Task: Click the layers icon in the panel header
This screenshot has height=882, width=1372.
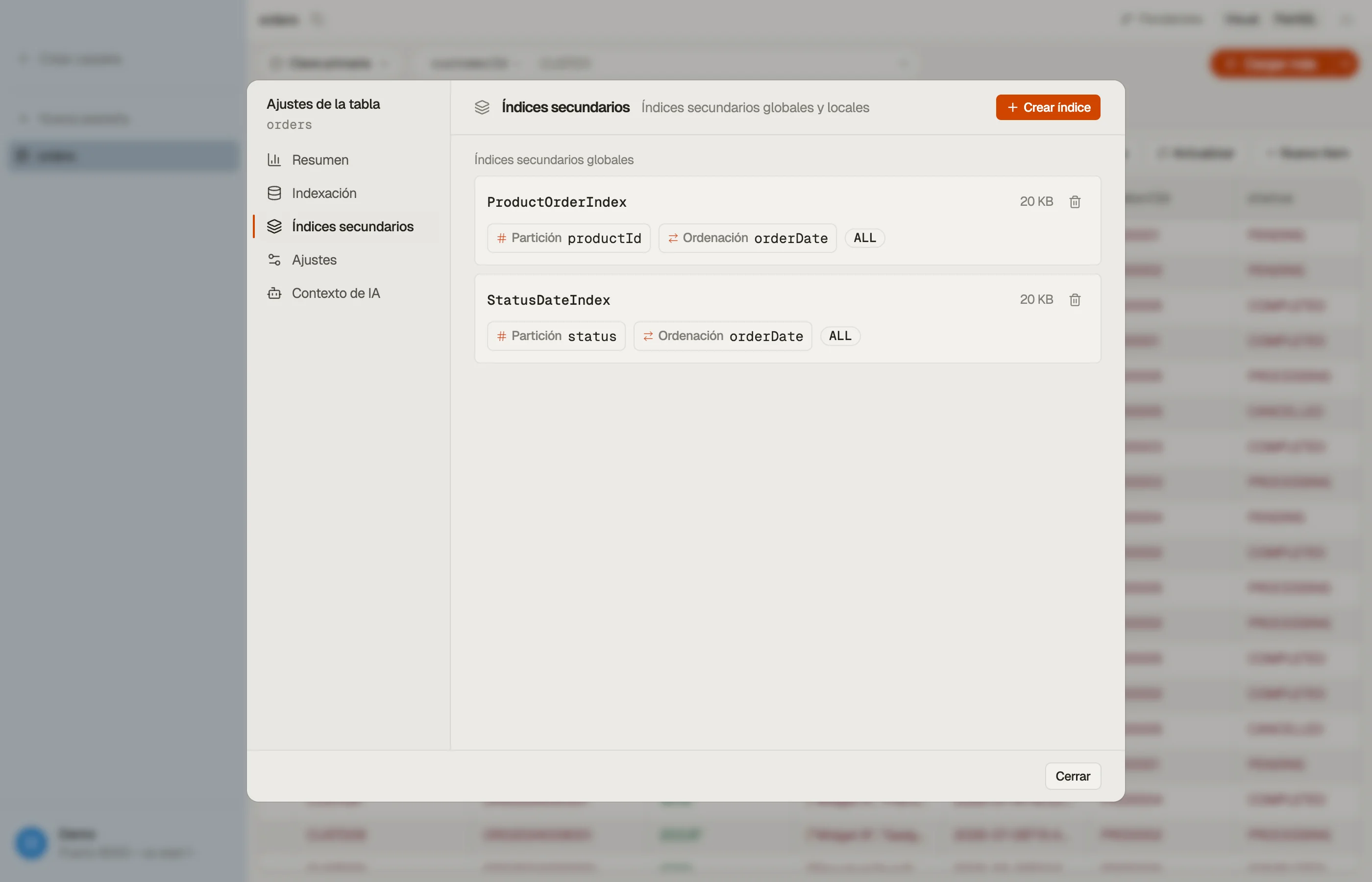Action: coord(482,107)
